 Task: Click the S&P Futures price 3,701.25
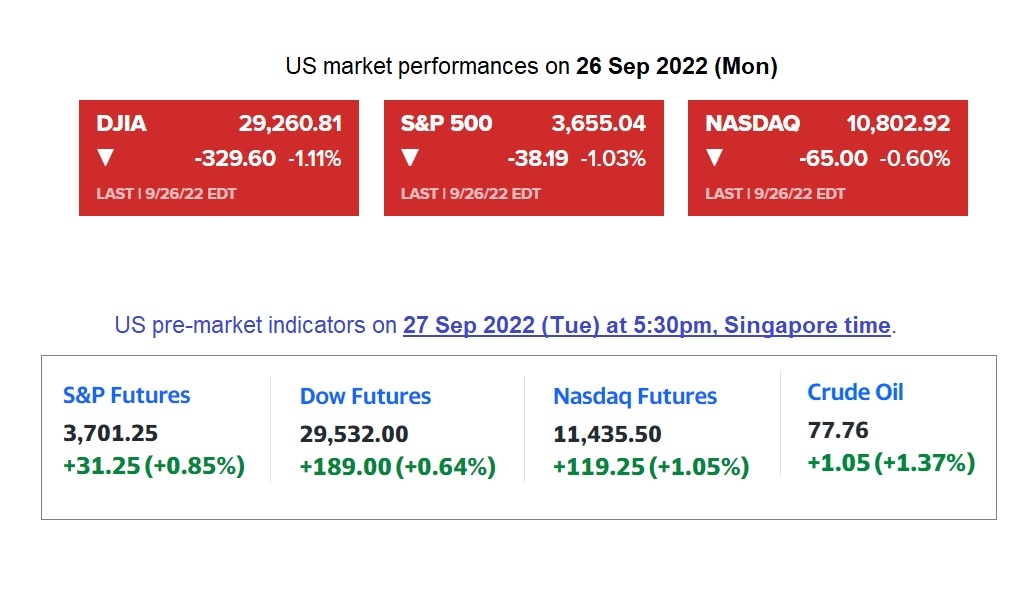click(x=110, y=433)
